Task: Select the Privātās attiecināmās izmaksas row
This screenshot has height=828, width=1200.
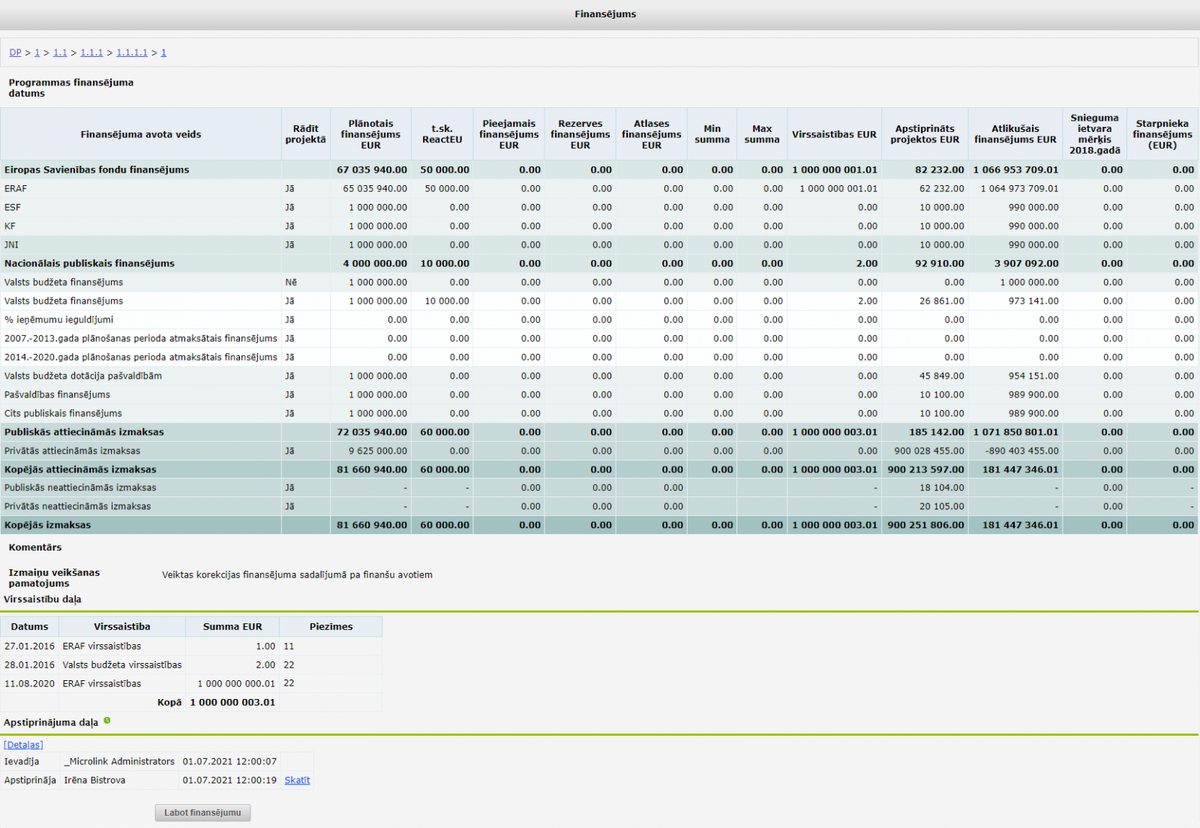Action: [x=599, y=450]
